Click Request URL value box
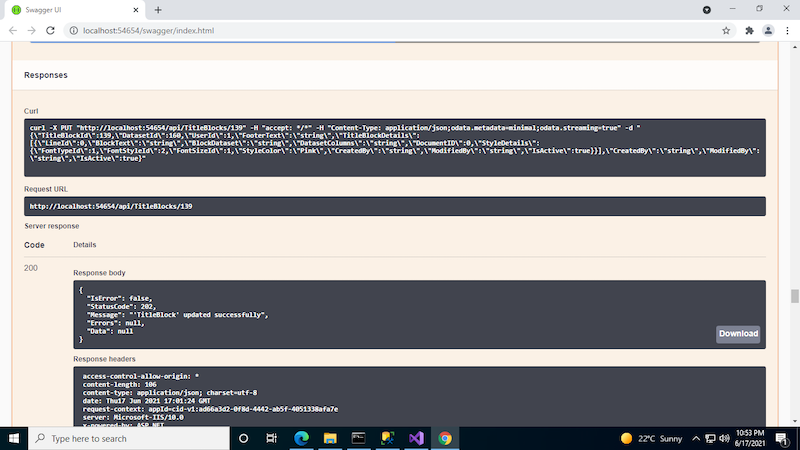 click(394, 206)
